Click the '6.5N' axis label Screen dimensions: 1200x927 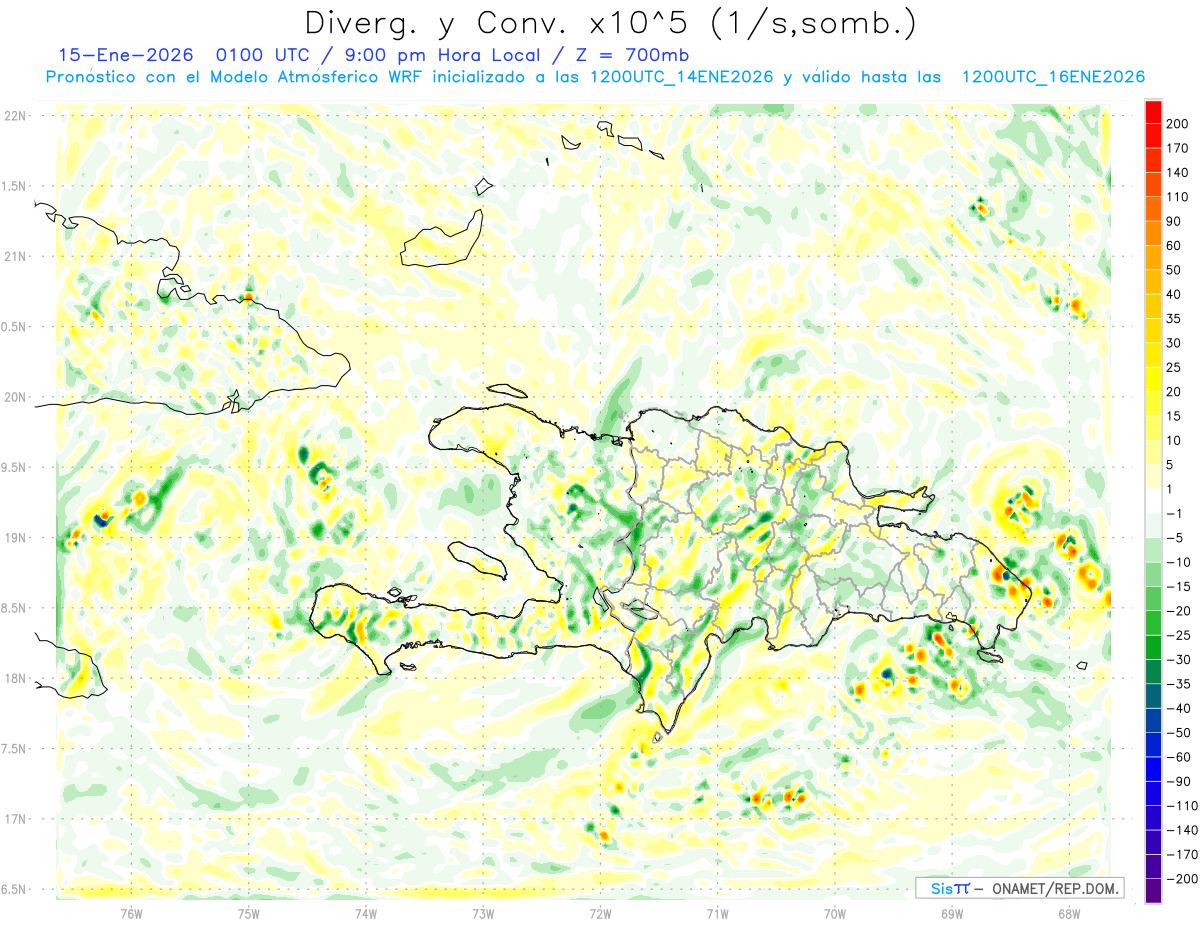(x=15, y=889)
